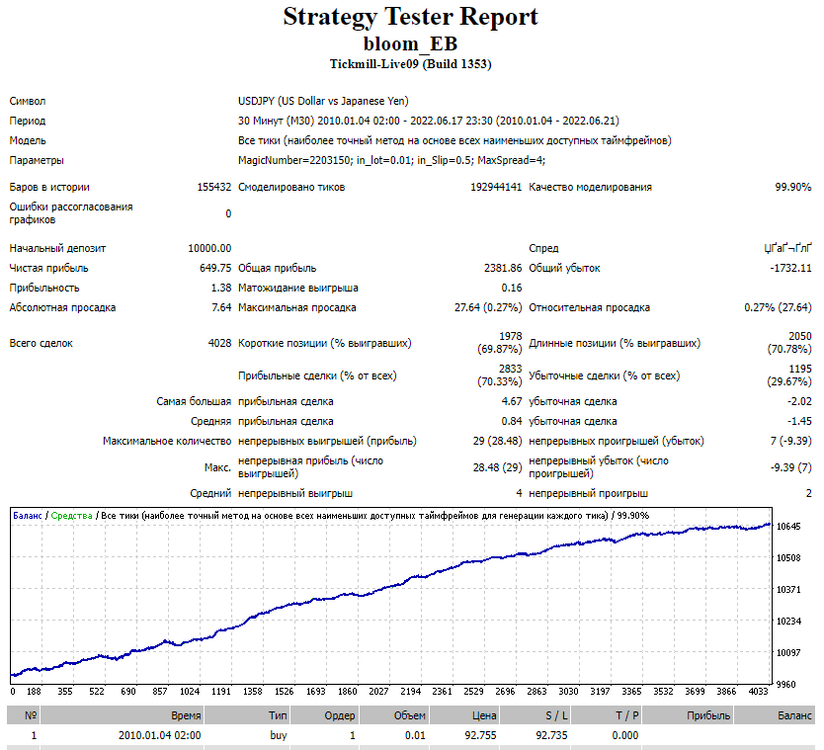
Task: Select the losing trades value 1195 (29.67%)
Action: point(789,375)
